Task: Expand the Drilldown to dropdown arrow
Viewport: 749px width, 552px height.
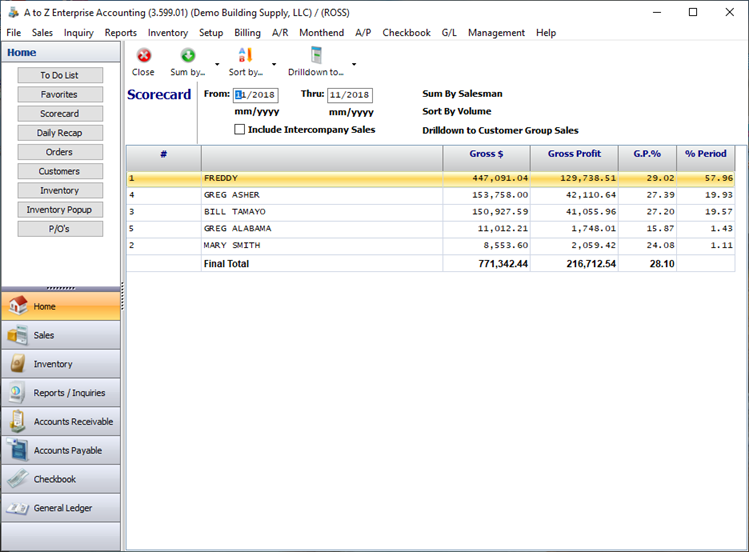Action: click(354, 65)
